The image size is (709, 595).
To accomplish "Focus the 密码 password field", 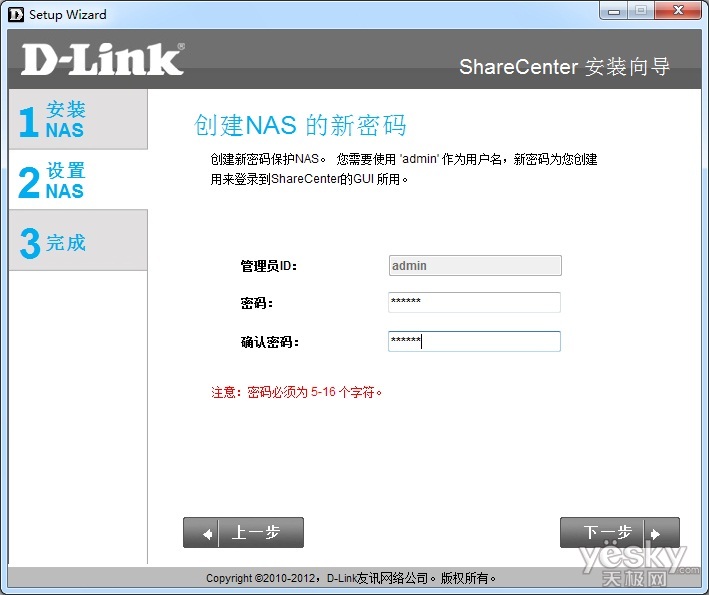I will point(474,302).
